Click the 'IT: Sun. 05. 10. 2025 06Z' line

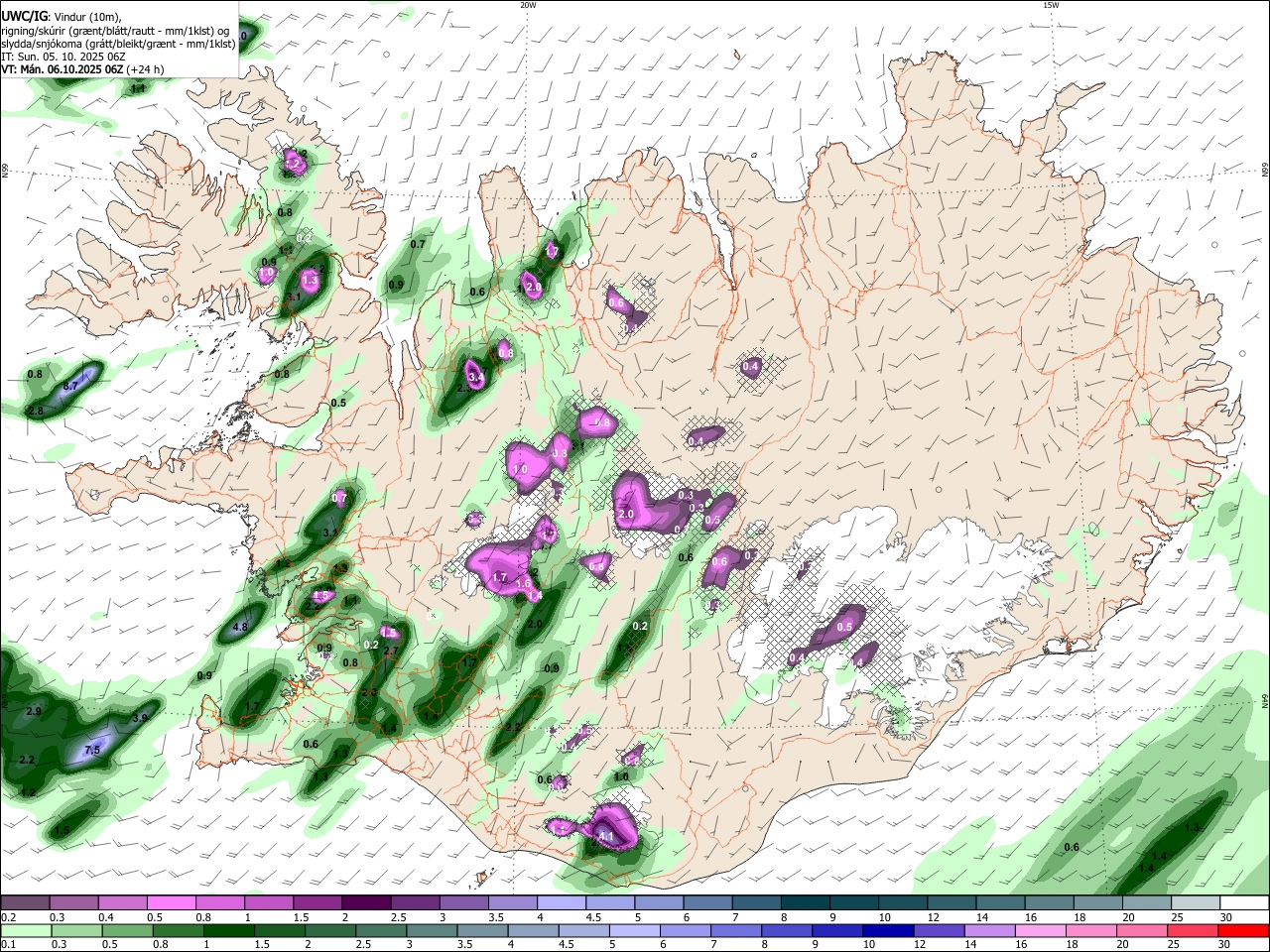click(63, 57)
